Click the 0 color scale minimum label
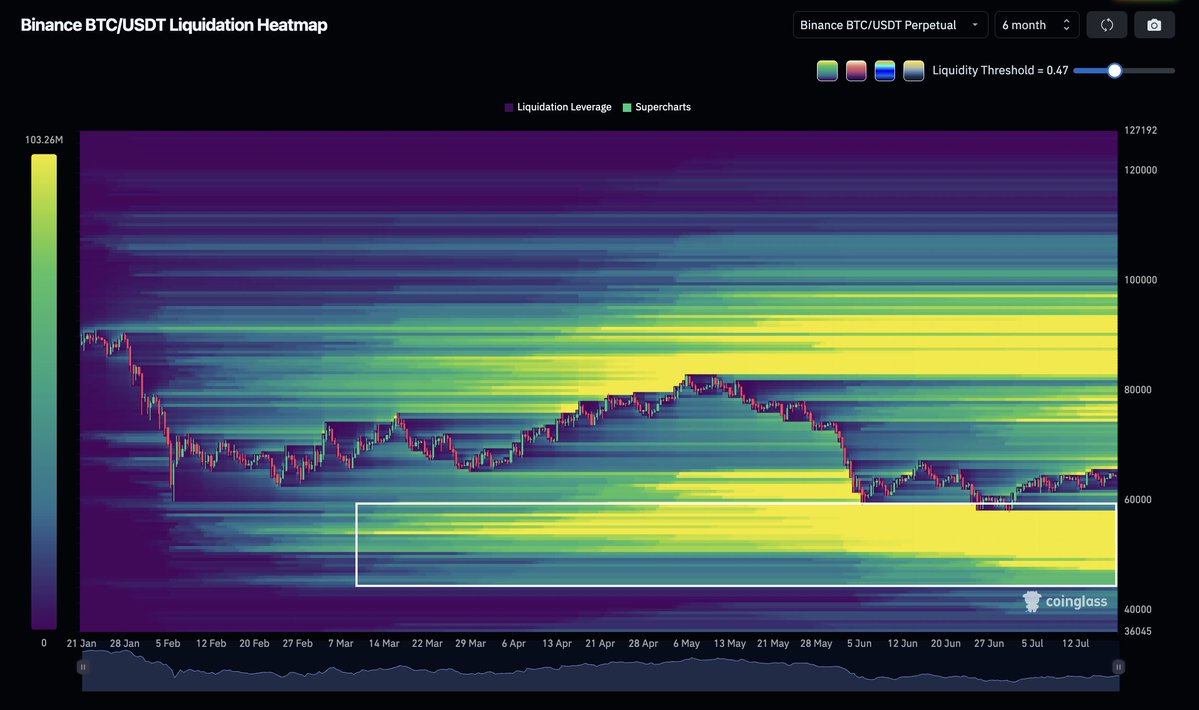 [x=44, y=644]
